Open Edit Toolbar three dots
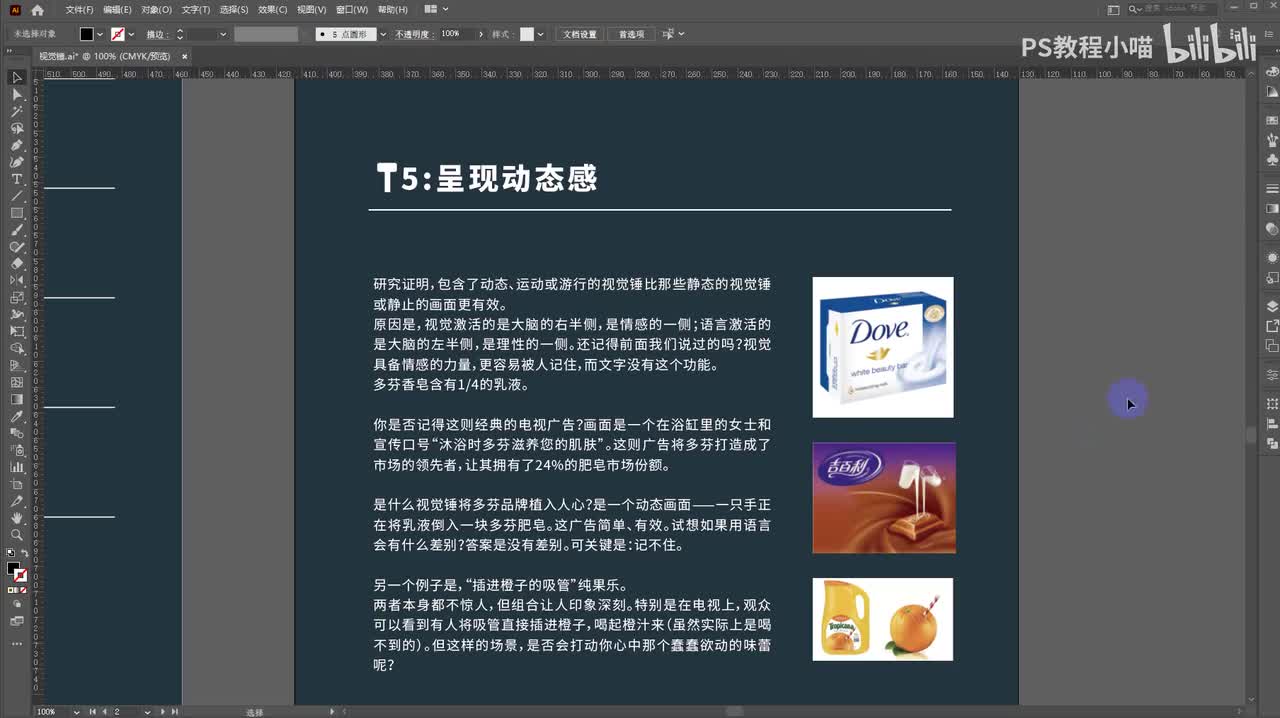Viewport: 1280px width, 718px height. coord(17,644)
